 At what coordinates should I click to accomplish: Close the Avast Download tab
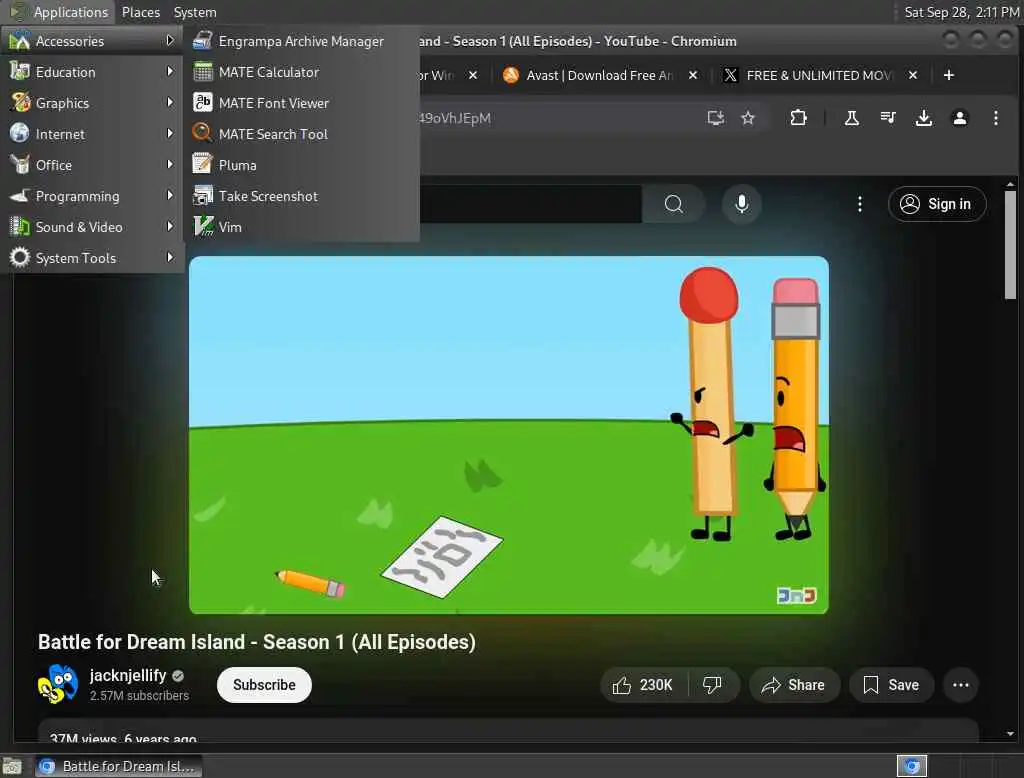tap(693, 75)
